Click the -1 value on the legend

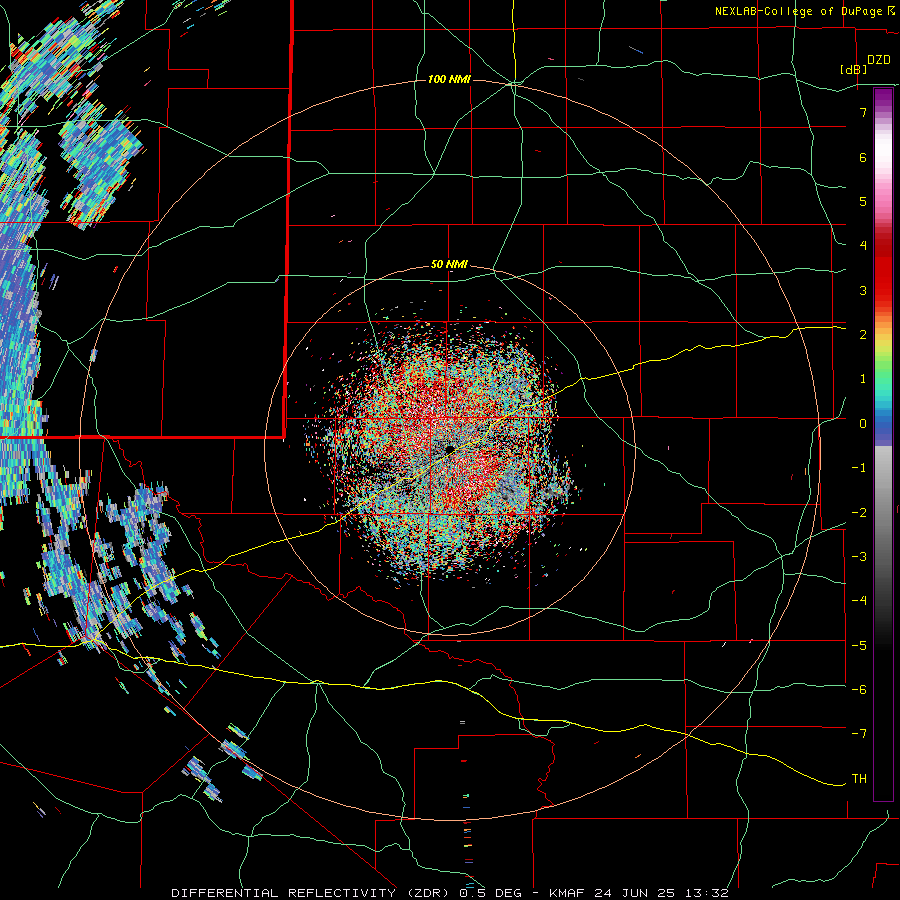coord(859,468)
